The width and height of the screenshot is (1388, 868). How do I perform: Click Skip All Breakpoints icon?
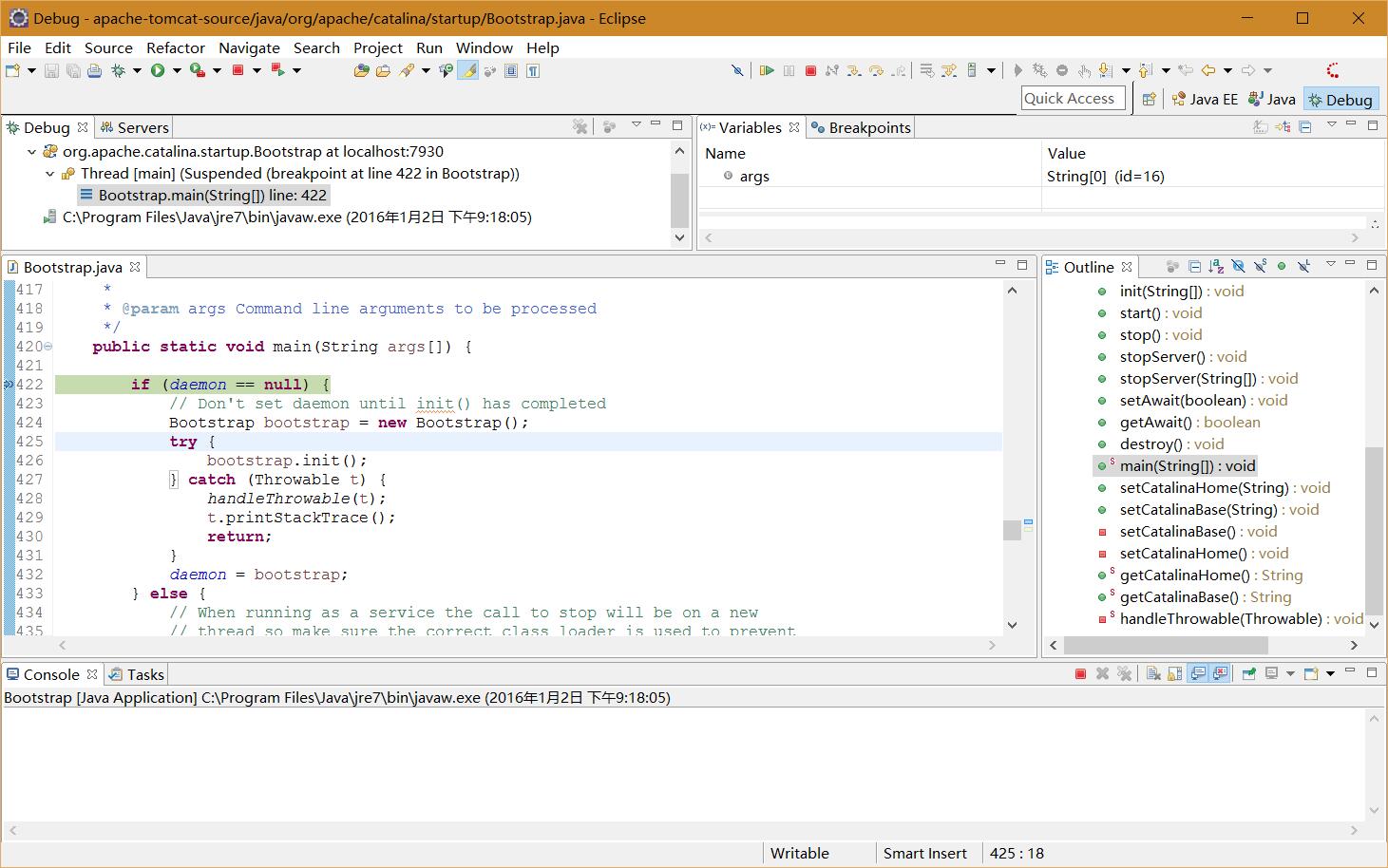click(x=736, y=70)
